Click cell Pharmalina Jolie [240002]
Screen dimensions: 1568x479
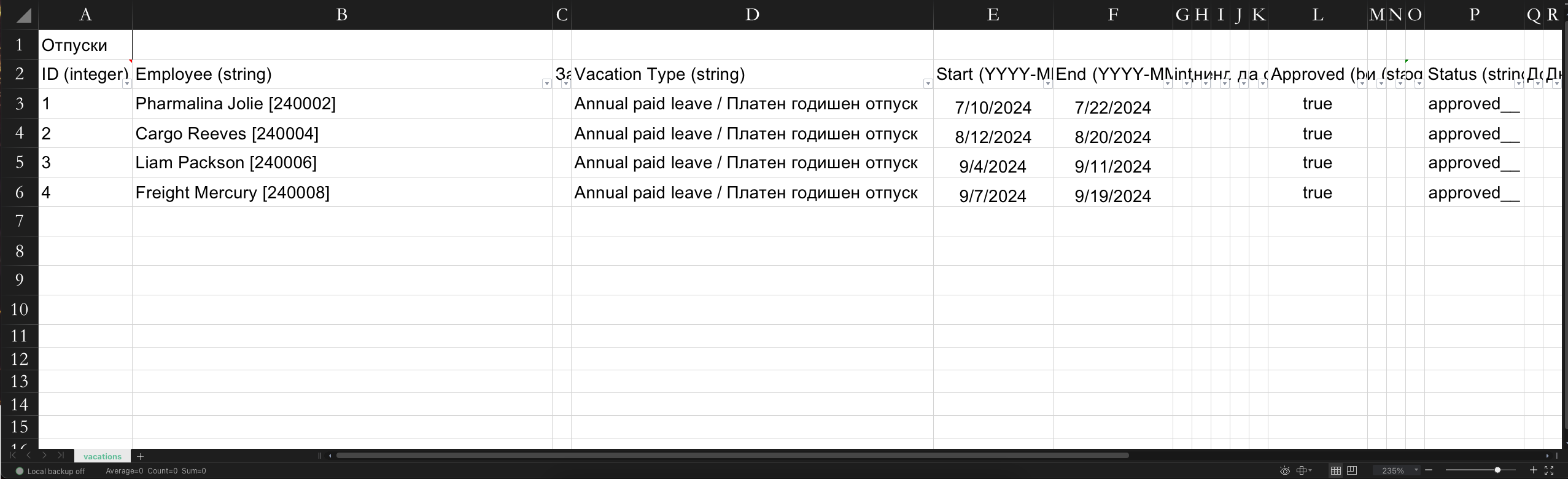coord(342,104)
